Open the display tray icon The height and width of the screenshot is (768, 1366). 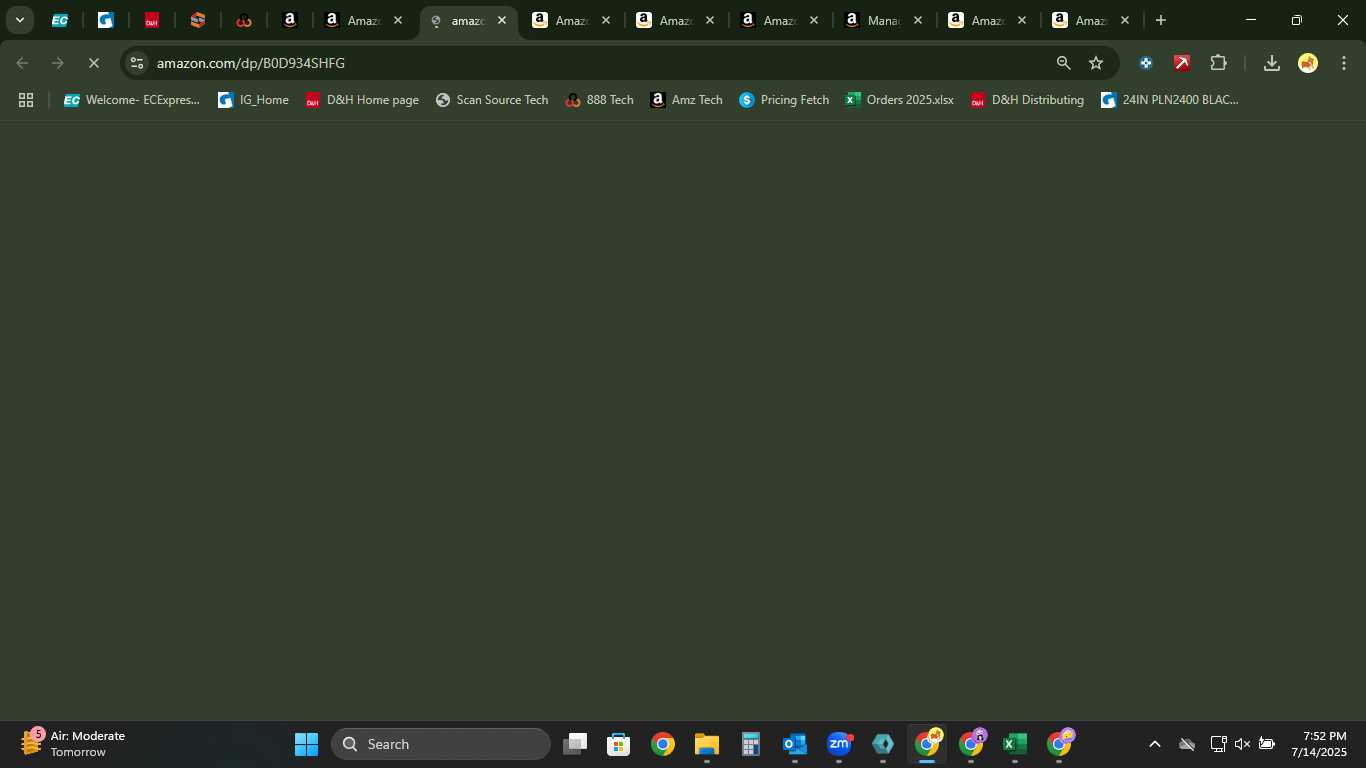pyautogui.click(x=1218, y=744)
